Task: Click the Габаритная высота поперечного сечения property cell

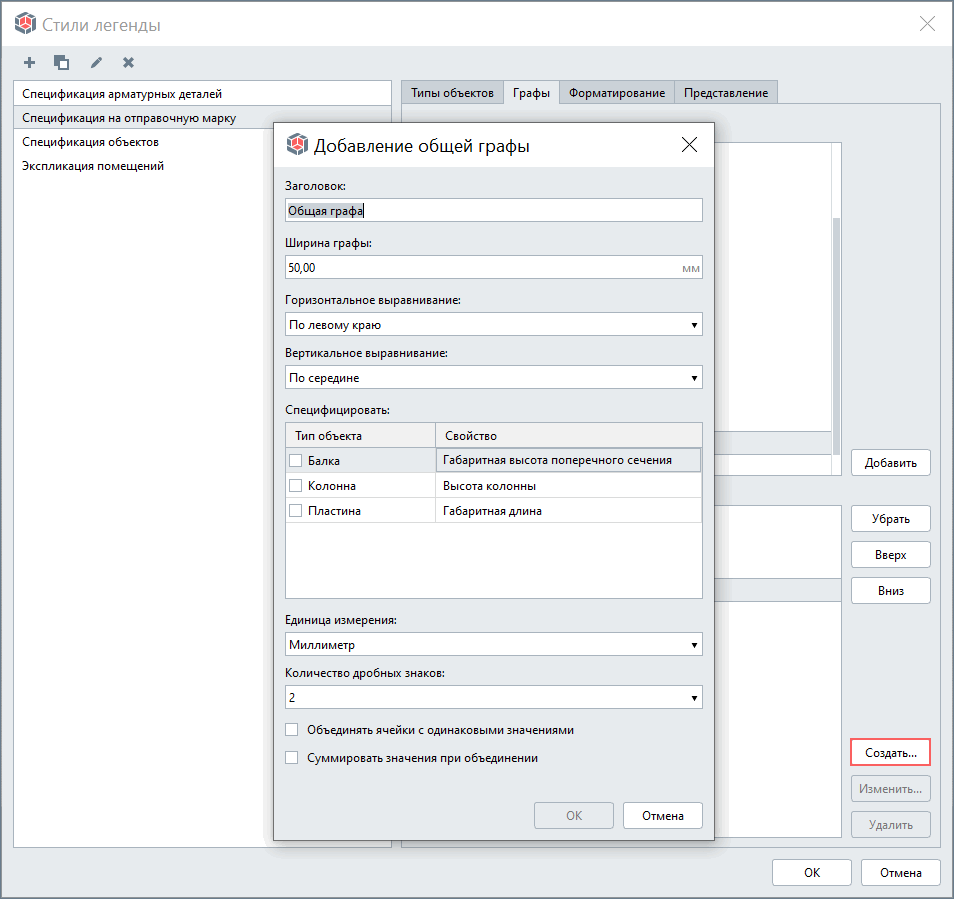Action: tap(568, 460)
